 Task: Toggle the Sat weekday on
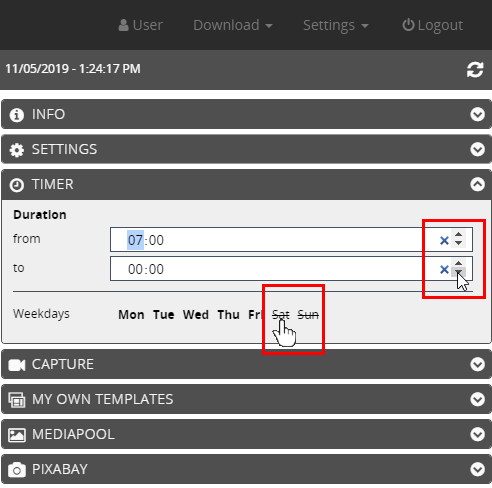coord(281,315)
